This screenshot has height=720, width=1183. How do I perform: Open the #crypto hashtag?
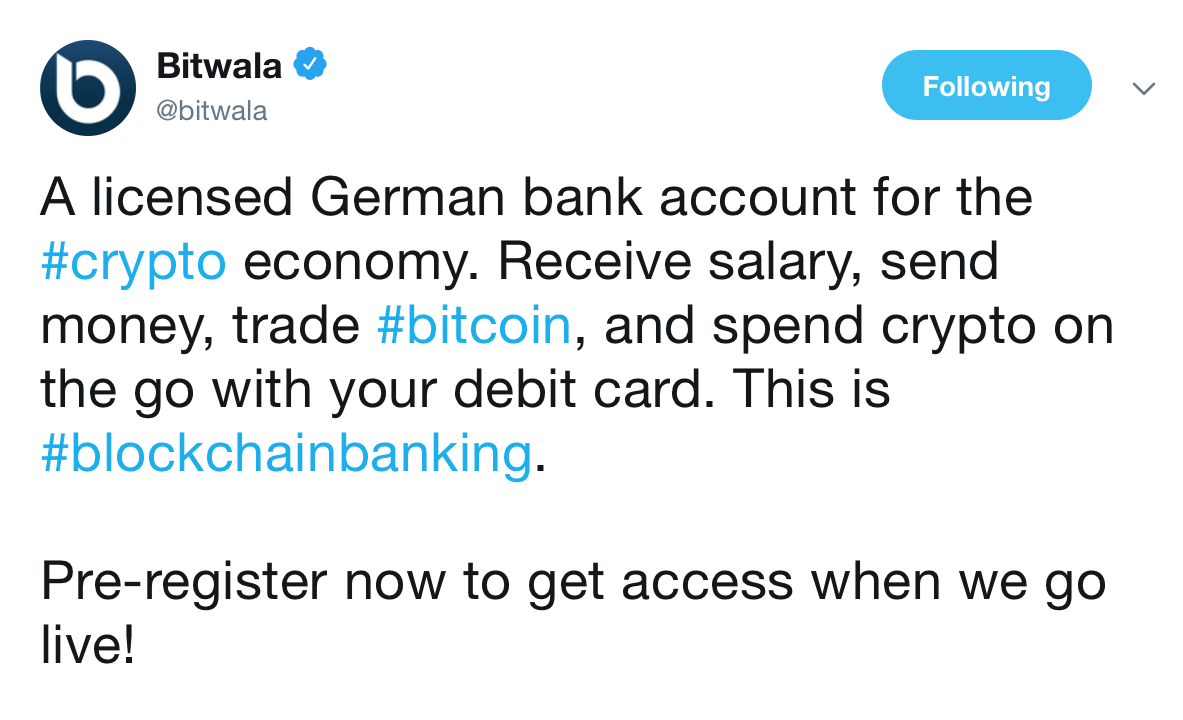pos(134,261)
